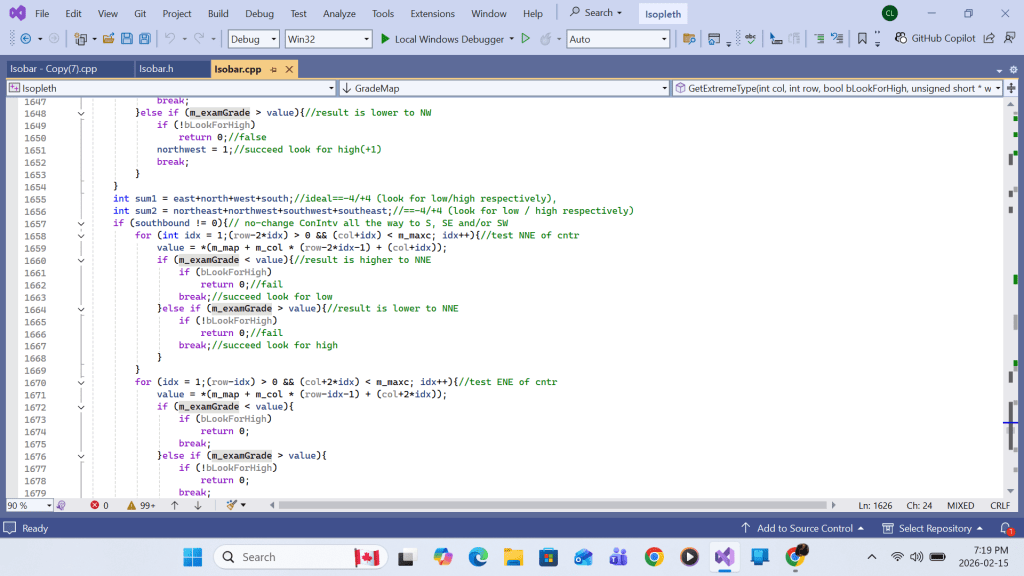The height and width of the screenshot is (576, 1024).
Task: Click the bookmark icon in toolbar
Action: click(862, 39)
